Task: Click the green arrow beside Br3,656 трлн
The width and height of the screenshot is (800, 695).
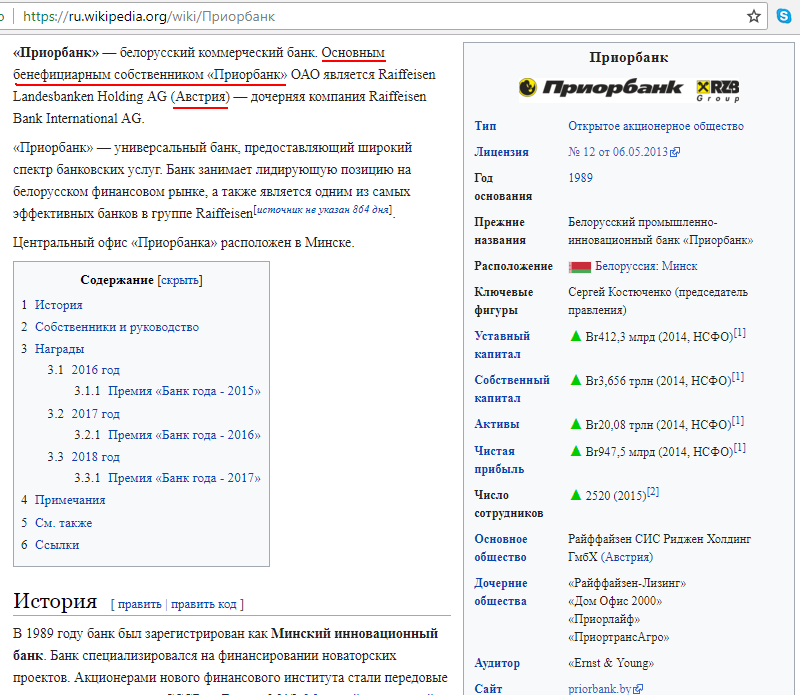Action: pos(576,380)
